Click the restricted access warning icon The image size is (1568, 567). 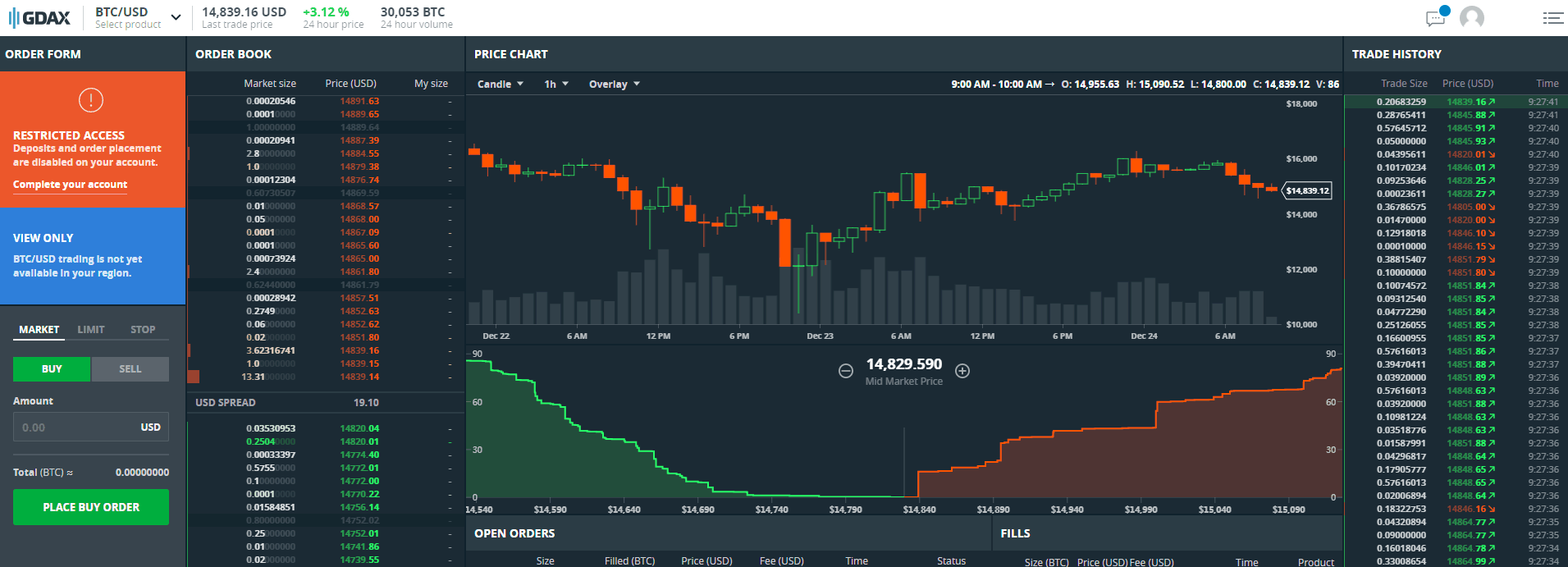[x=90, y=100]
